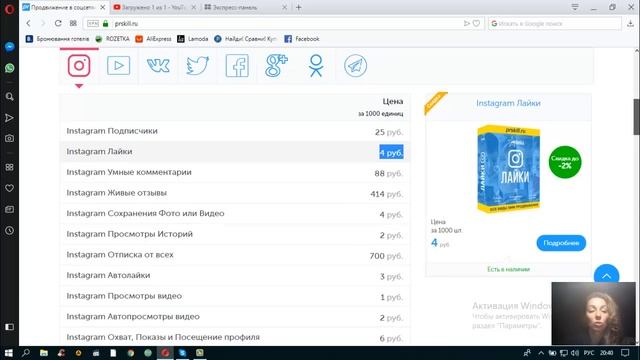Reload the page with refresh icon
The height and width of the screenshot is (360, 640).
coord(58,23)
